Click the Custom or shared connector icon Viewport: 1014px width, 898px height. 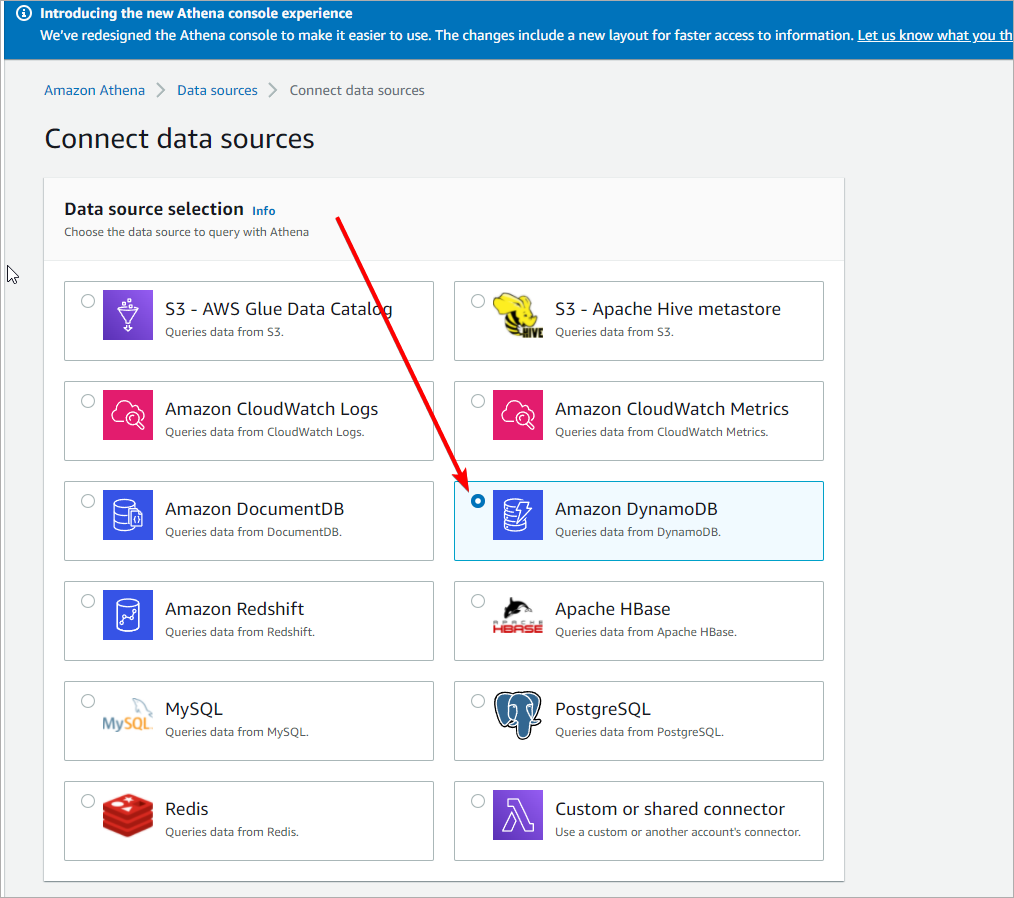(517, 814)
